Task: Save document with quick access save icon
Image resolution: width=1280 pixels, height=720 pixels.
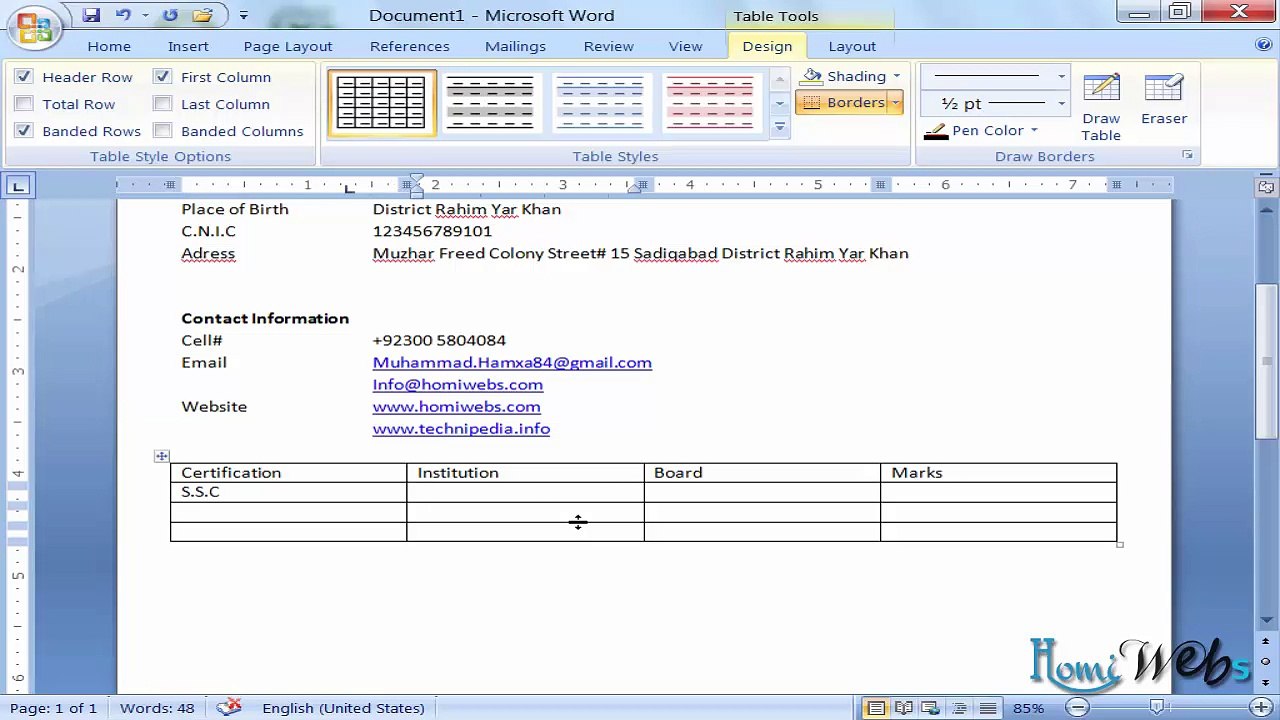Action: pos(91,15)
